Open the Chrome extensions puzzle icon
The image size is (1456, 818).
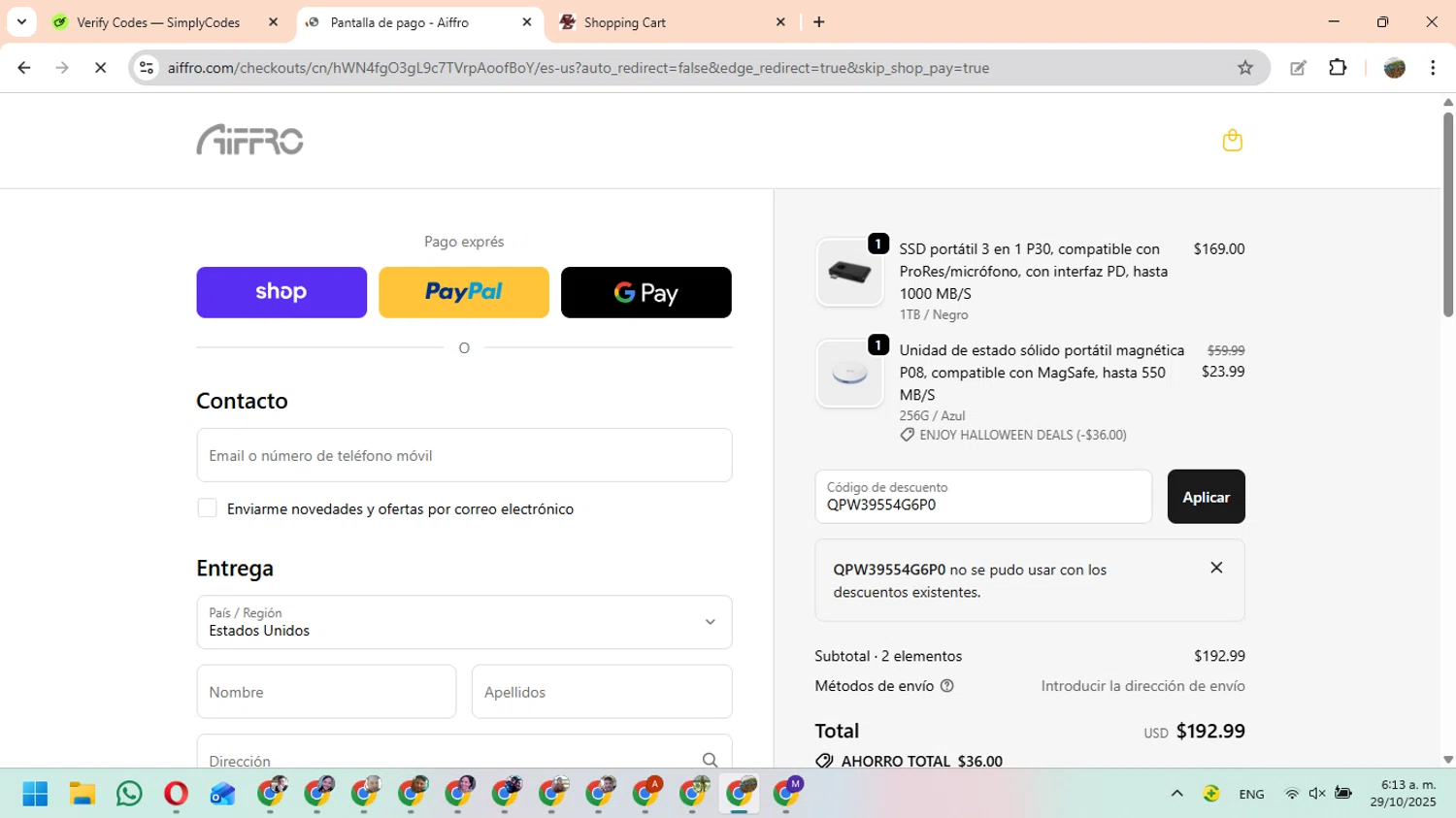click(1338, 68)
